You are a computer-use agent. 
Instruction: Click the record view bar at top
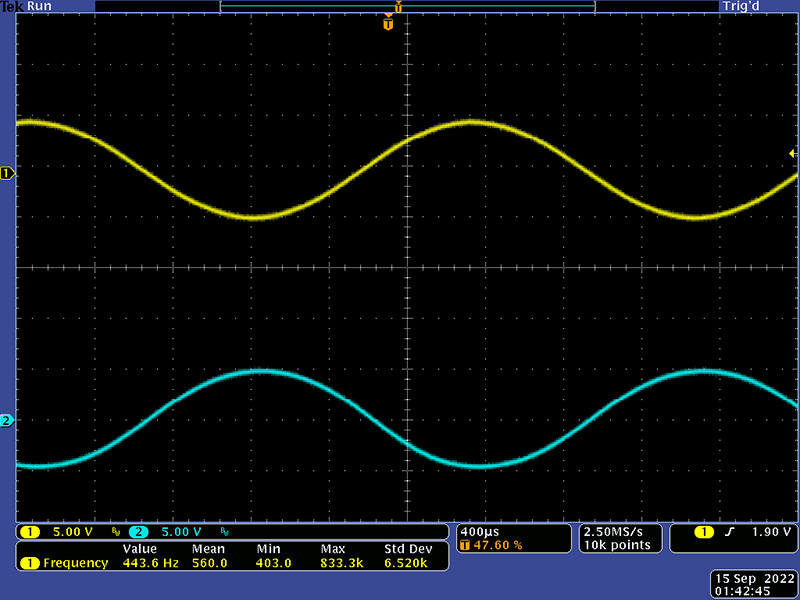408,6
